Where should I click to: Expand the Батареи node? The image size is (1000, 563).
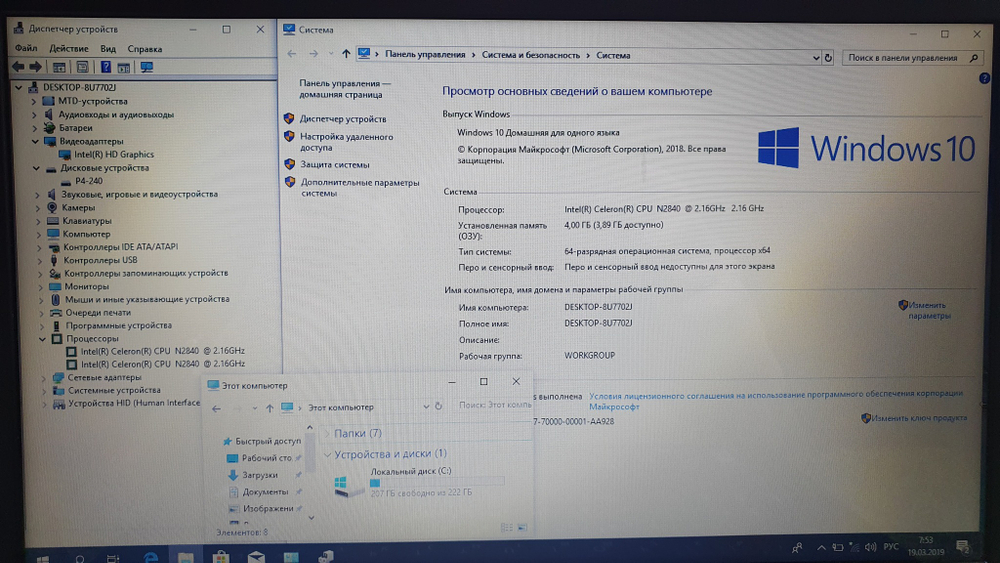(x=34, y=128)
